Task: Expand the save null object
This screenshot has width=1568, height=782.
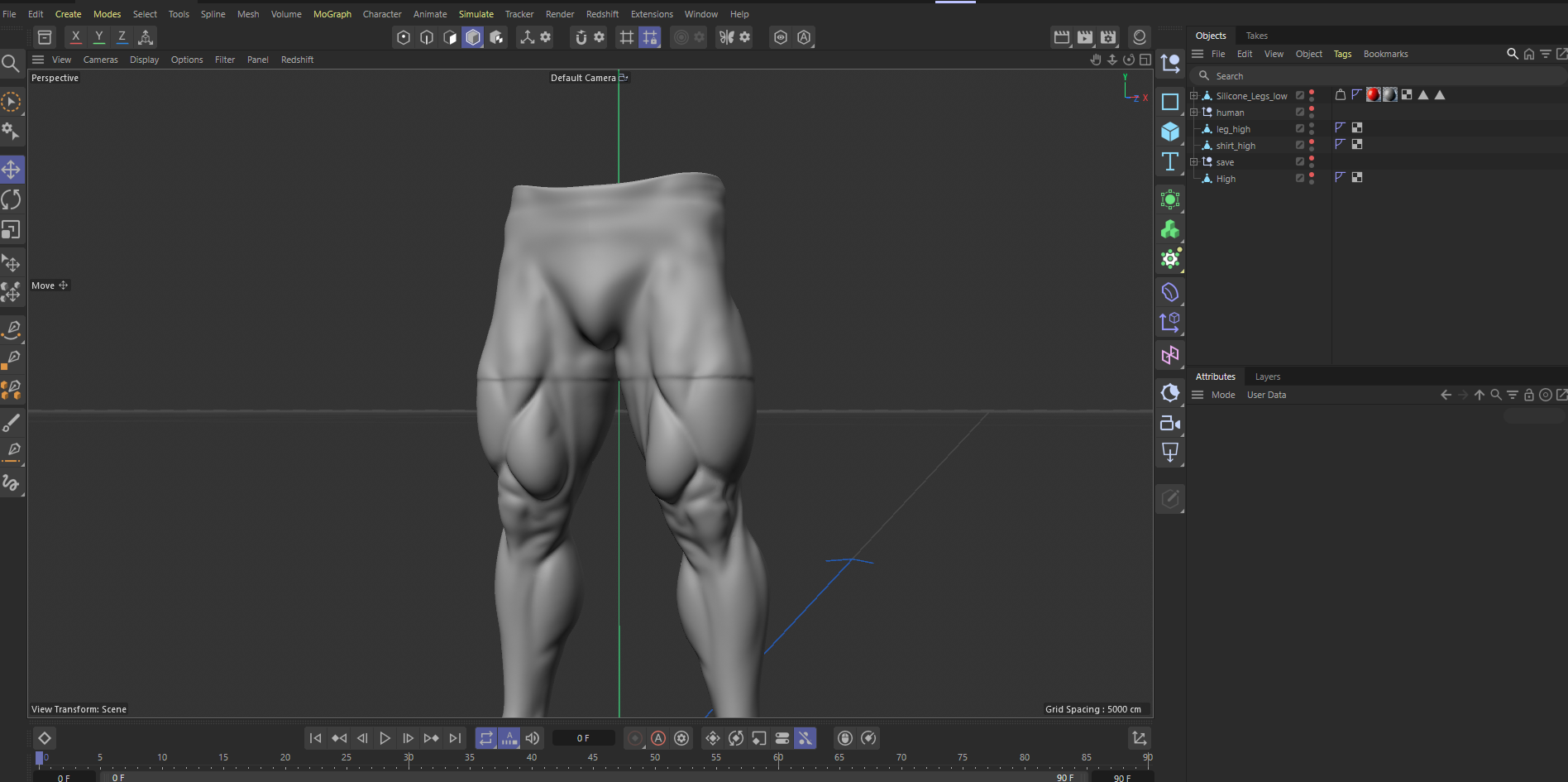Action: (1193, 162)
